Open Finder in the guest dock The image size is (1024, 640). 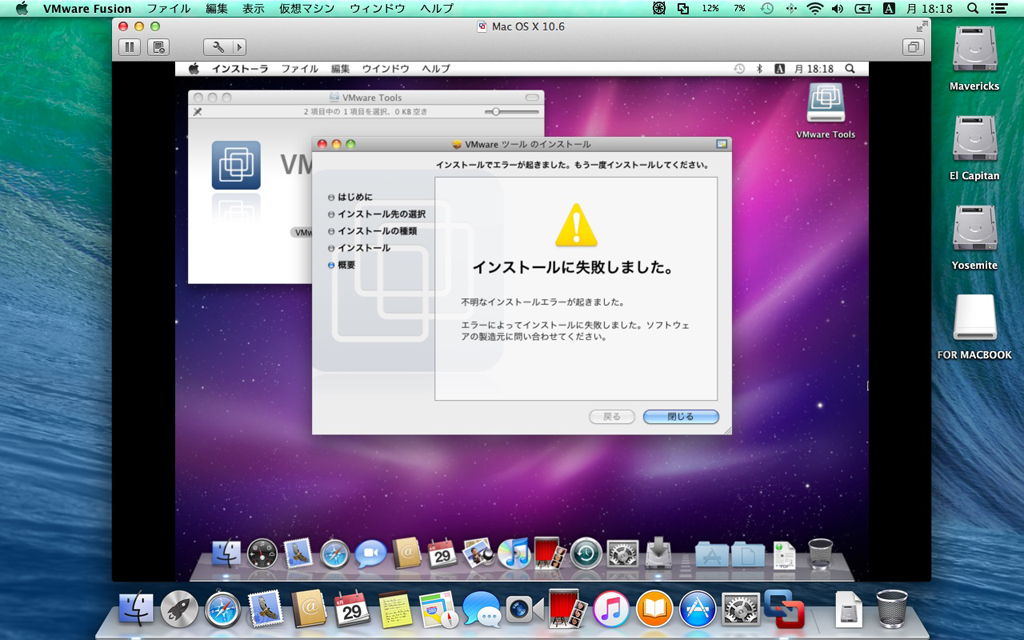click(x=226, y=554)
